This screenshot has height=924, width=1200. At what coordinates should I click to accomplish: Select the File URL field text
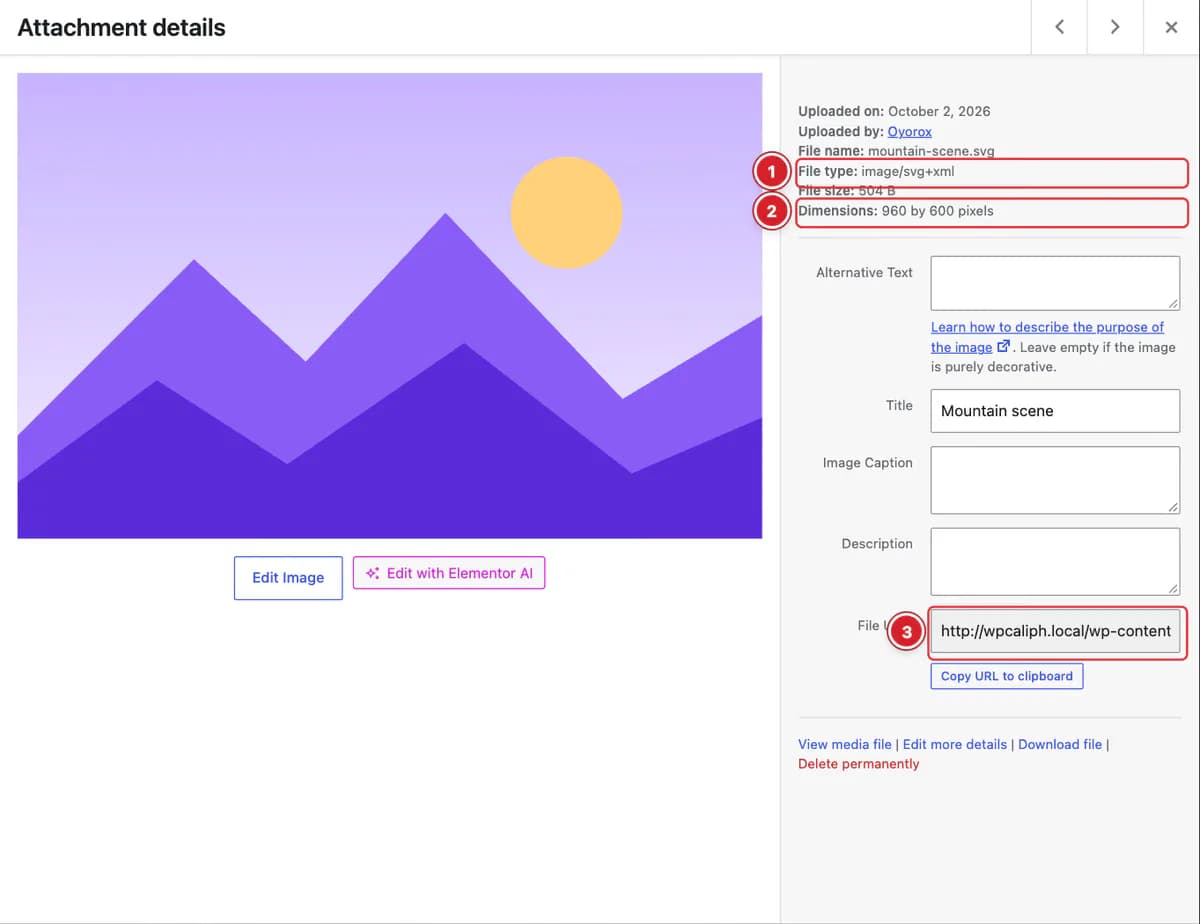(1055, 631)
